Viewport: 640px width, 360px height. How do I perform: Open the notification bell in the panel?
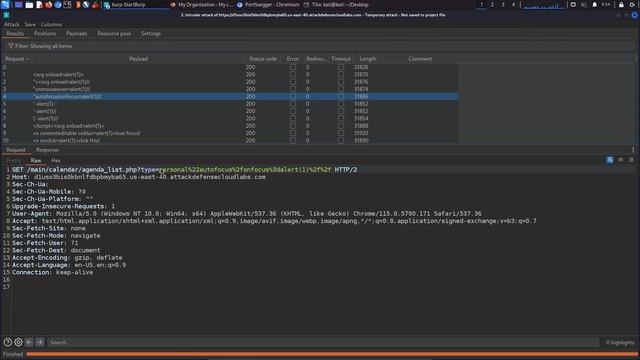point(594,4)
